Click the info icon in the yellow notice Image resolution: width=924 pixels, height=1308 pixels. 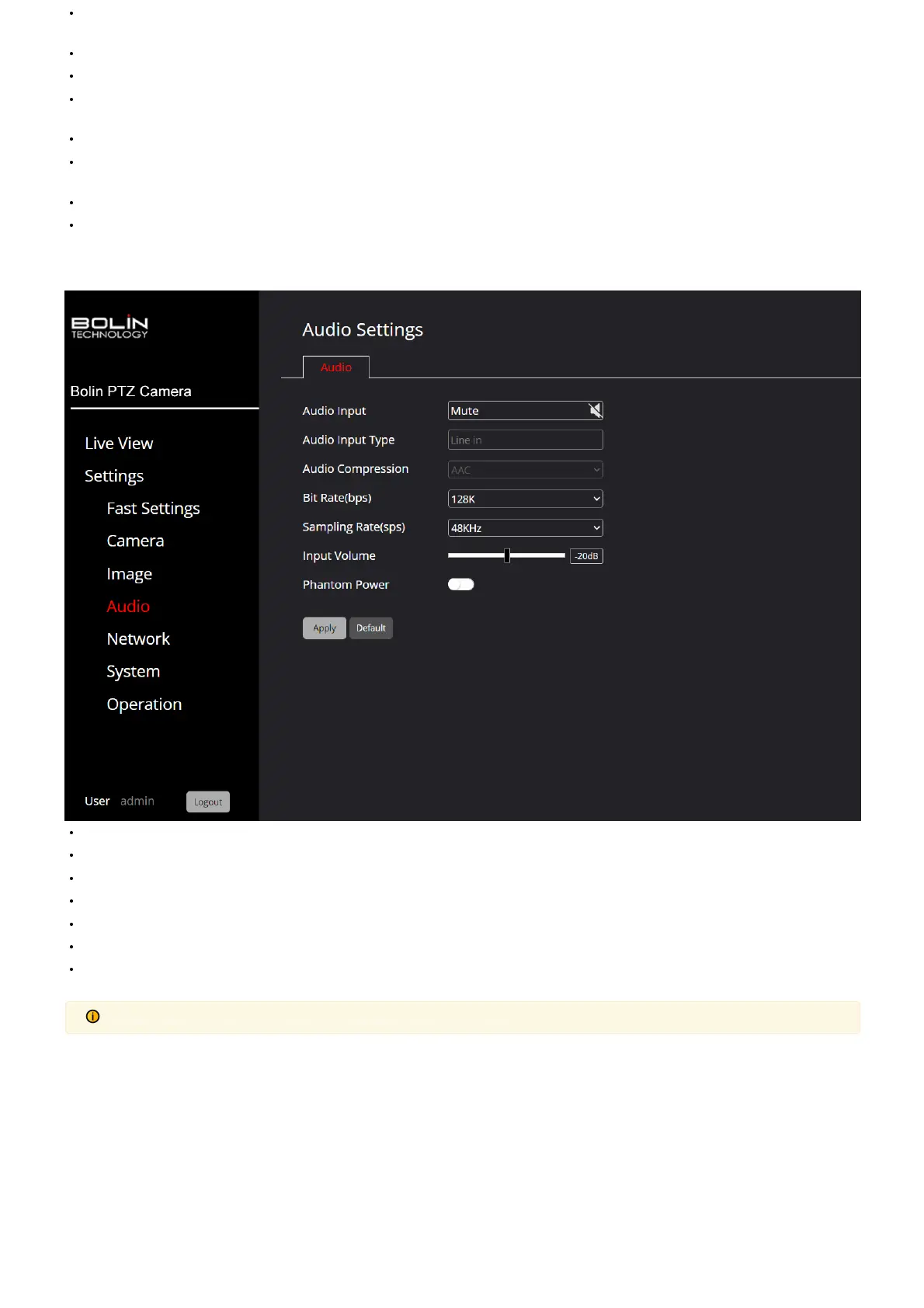(93, 1017)
